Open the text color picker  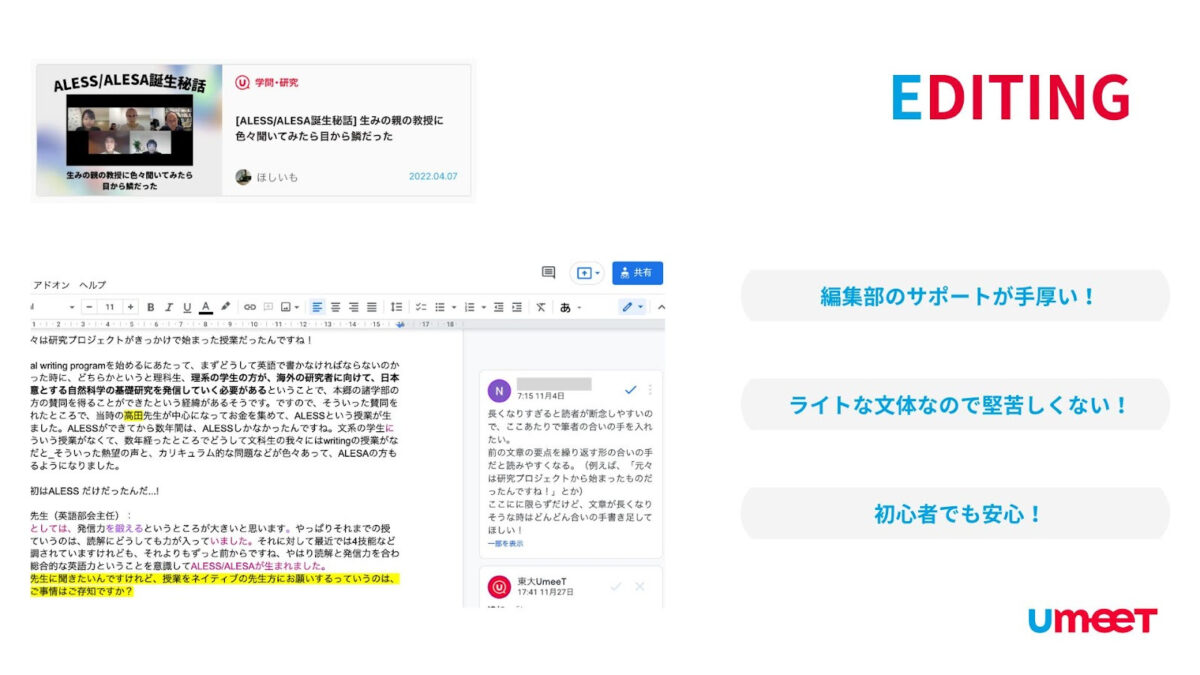click(206, 307)
